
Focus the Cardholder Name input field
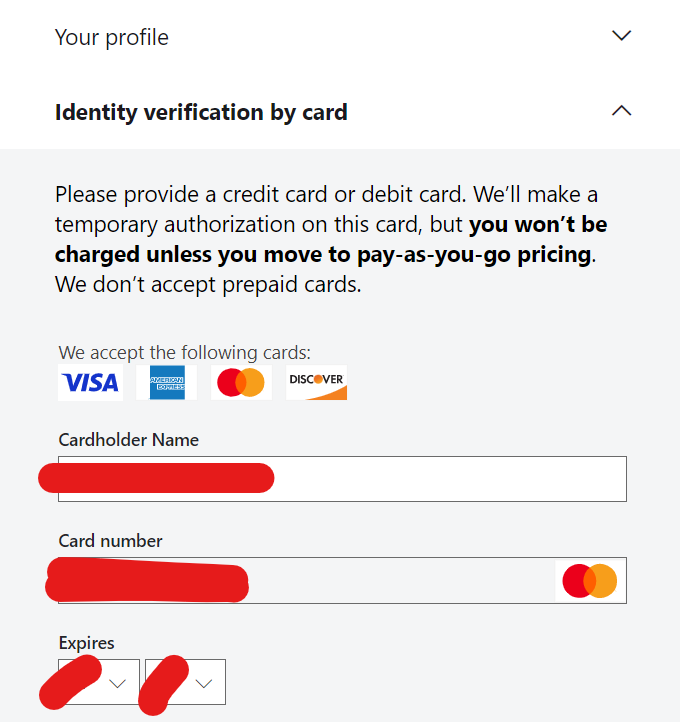pos(342,479)
